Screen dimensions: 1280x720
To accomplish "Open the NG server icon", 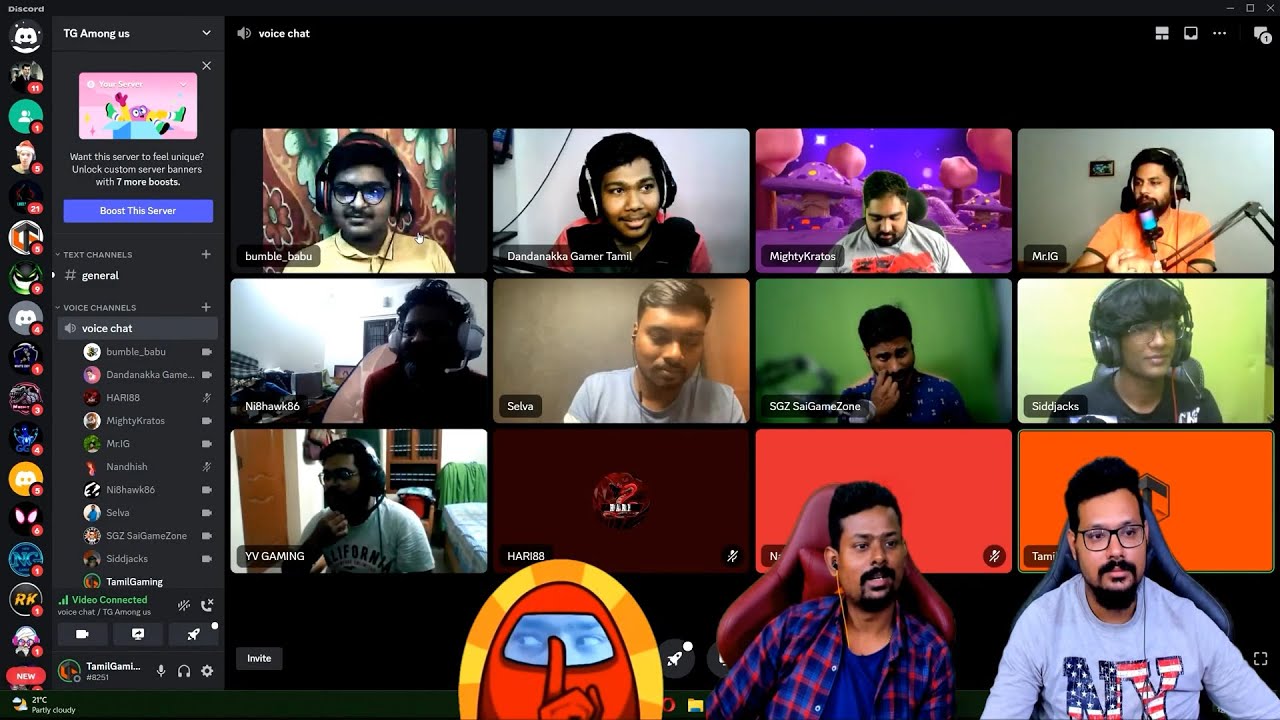I will (x=25, y=560).
